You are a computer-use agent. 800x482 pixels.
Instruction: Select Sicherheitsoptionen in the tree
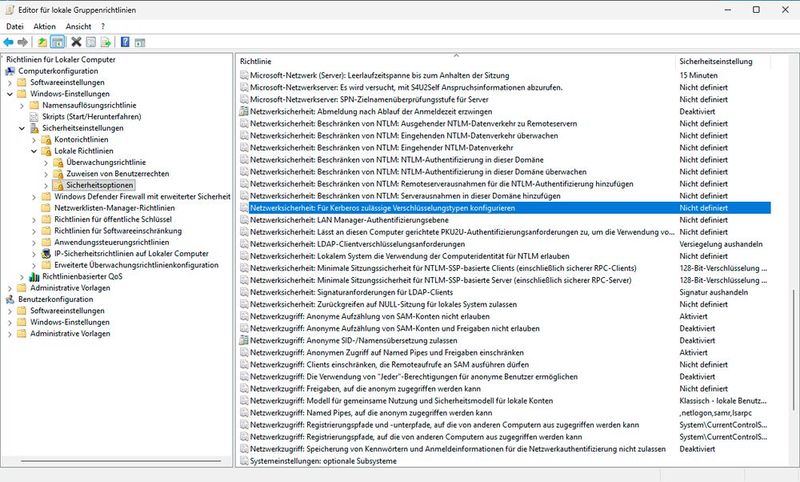[x=99, y=185]
